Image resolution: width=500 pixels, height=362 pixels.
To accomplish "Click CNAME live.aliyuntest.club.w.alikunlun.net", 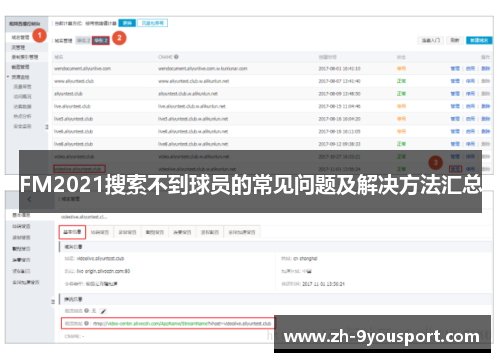I will pos(192,106).
